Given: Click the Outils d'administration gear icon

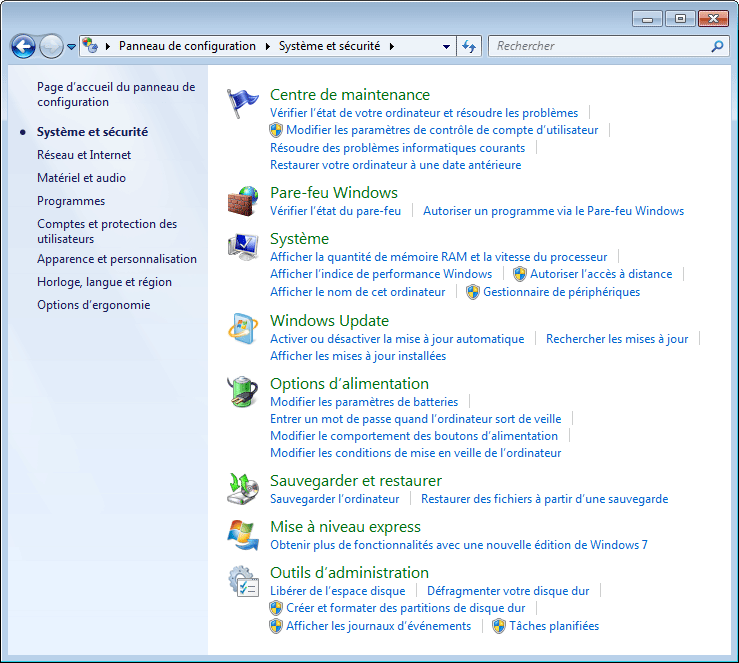Looking at the screenshot, I should coord(243,581).
